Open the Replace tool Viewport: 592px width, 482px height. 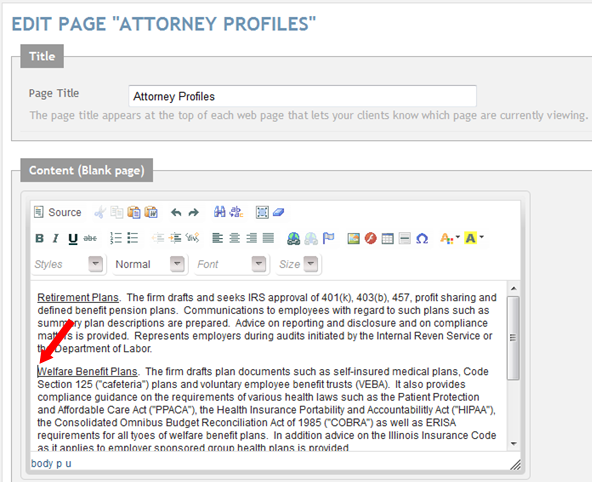236,212
